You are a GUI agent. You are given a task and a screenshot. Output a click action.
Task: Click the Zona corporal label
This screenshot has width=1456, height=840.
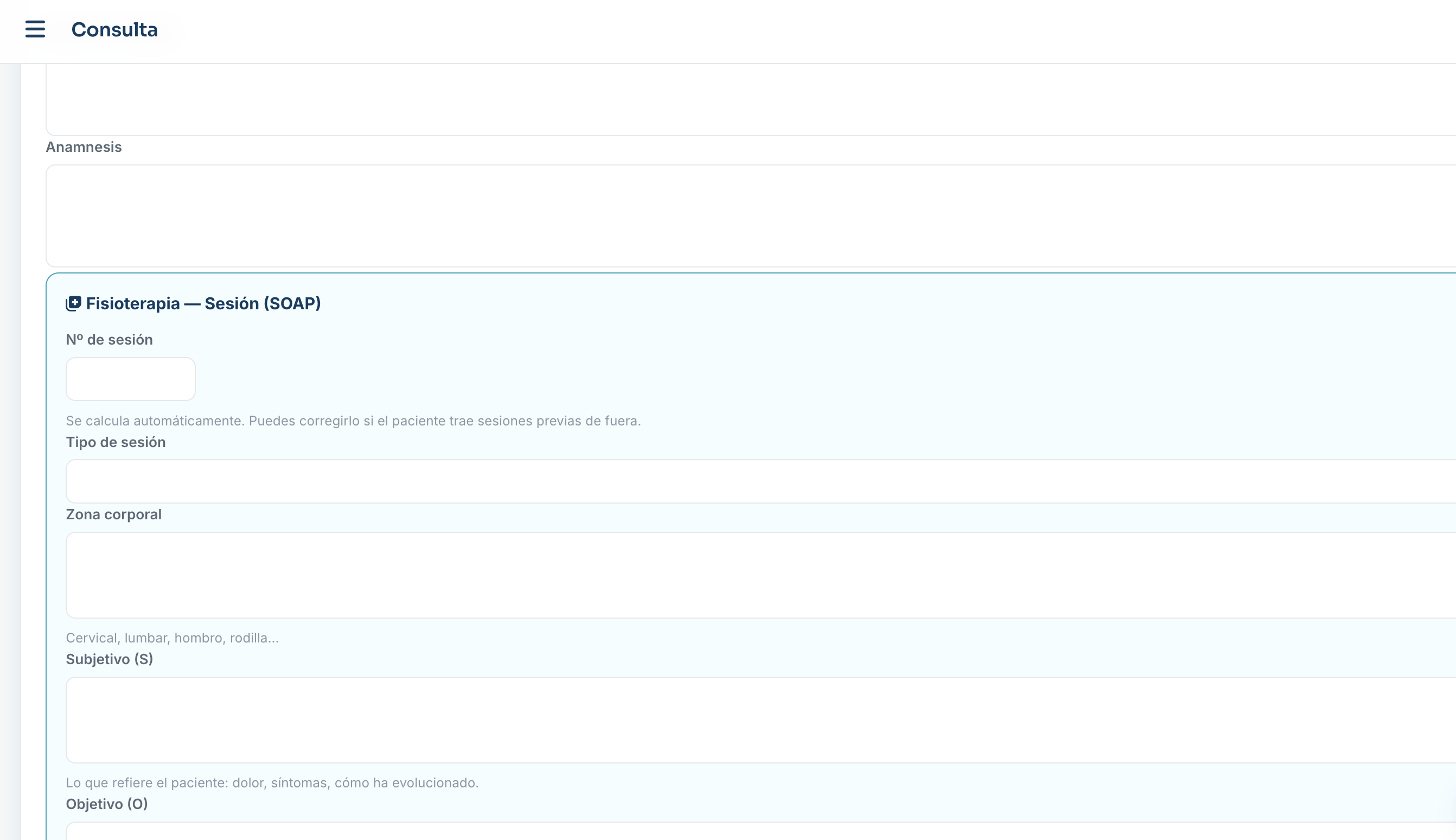point(113,514)
